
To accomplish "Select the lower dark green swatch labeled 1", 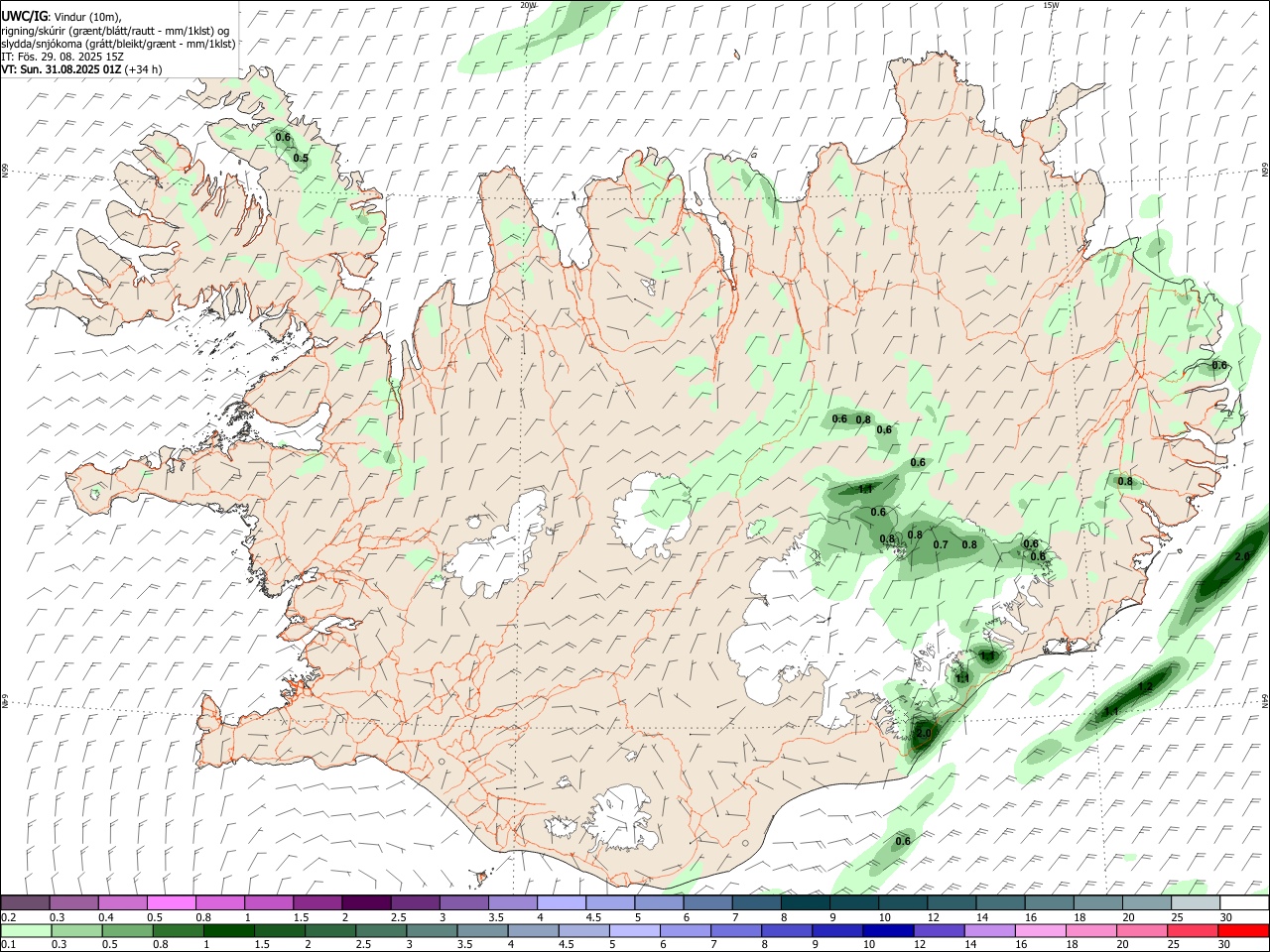I will coord(228,931).
